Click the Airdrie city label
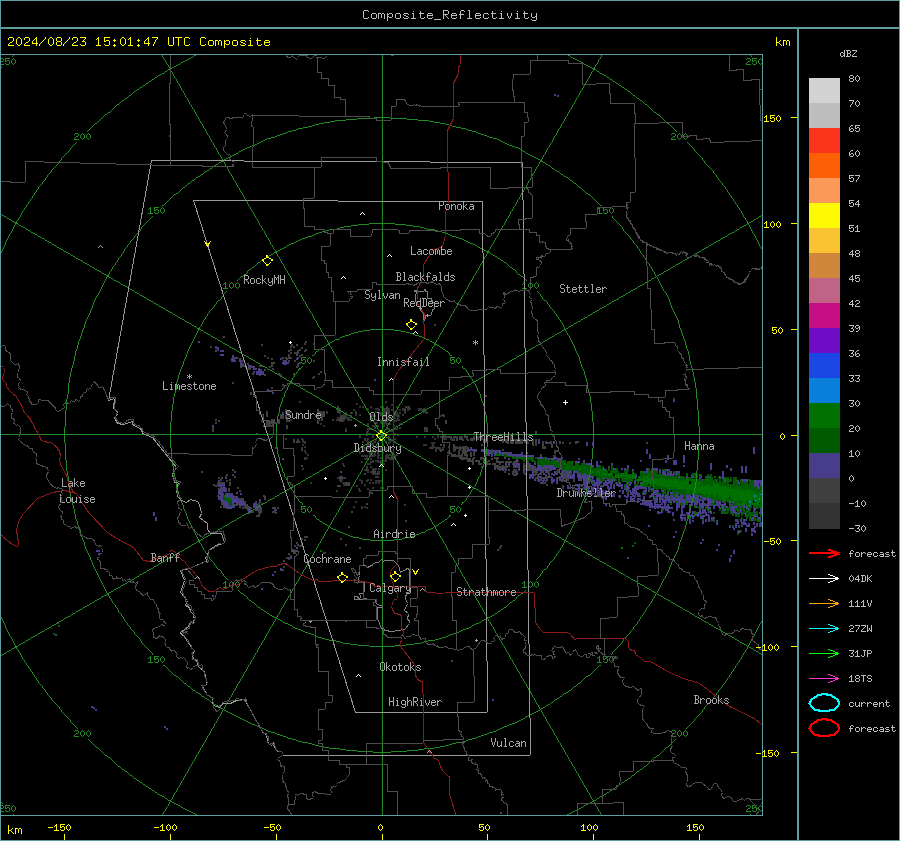Screen dimensions: 900x841 (x=394, y=534)
